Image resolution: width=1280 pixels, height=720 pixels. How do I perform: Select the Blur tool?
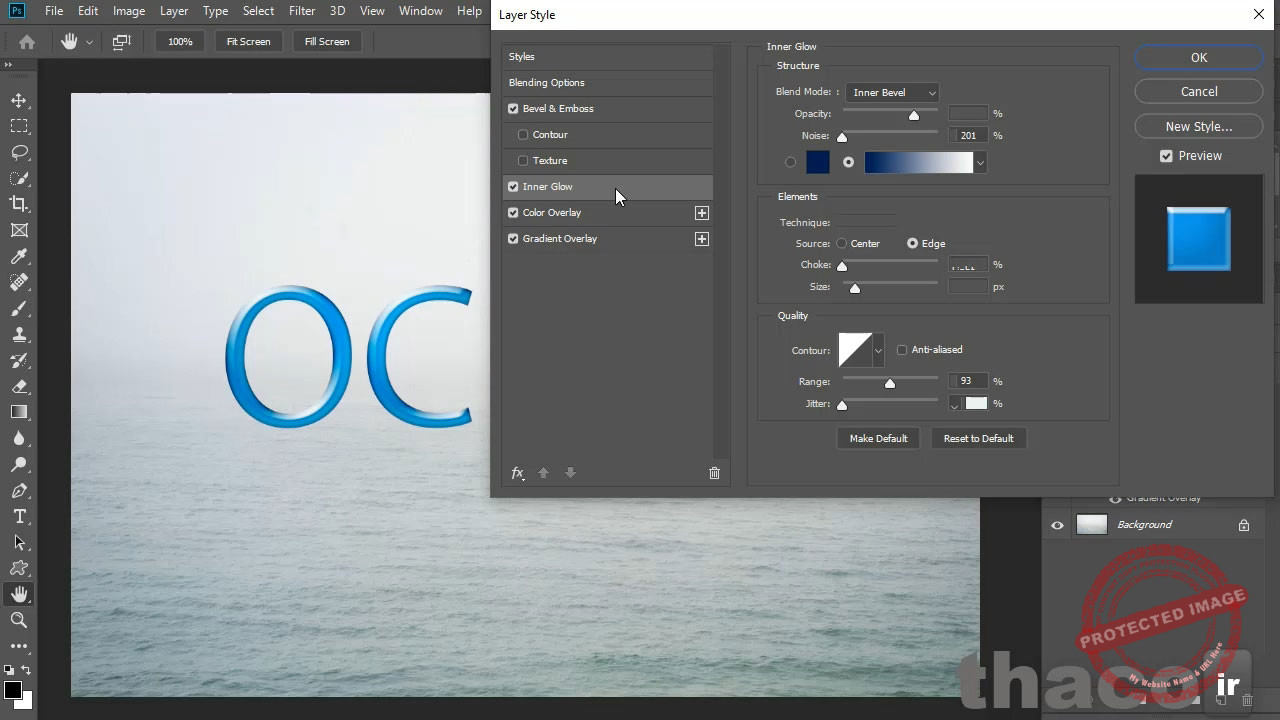point(19,438)
